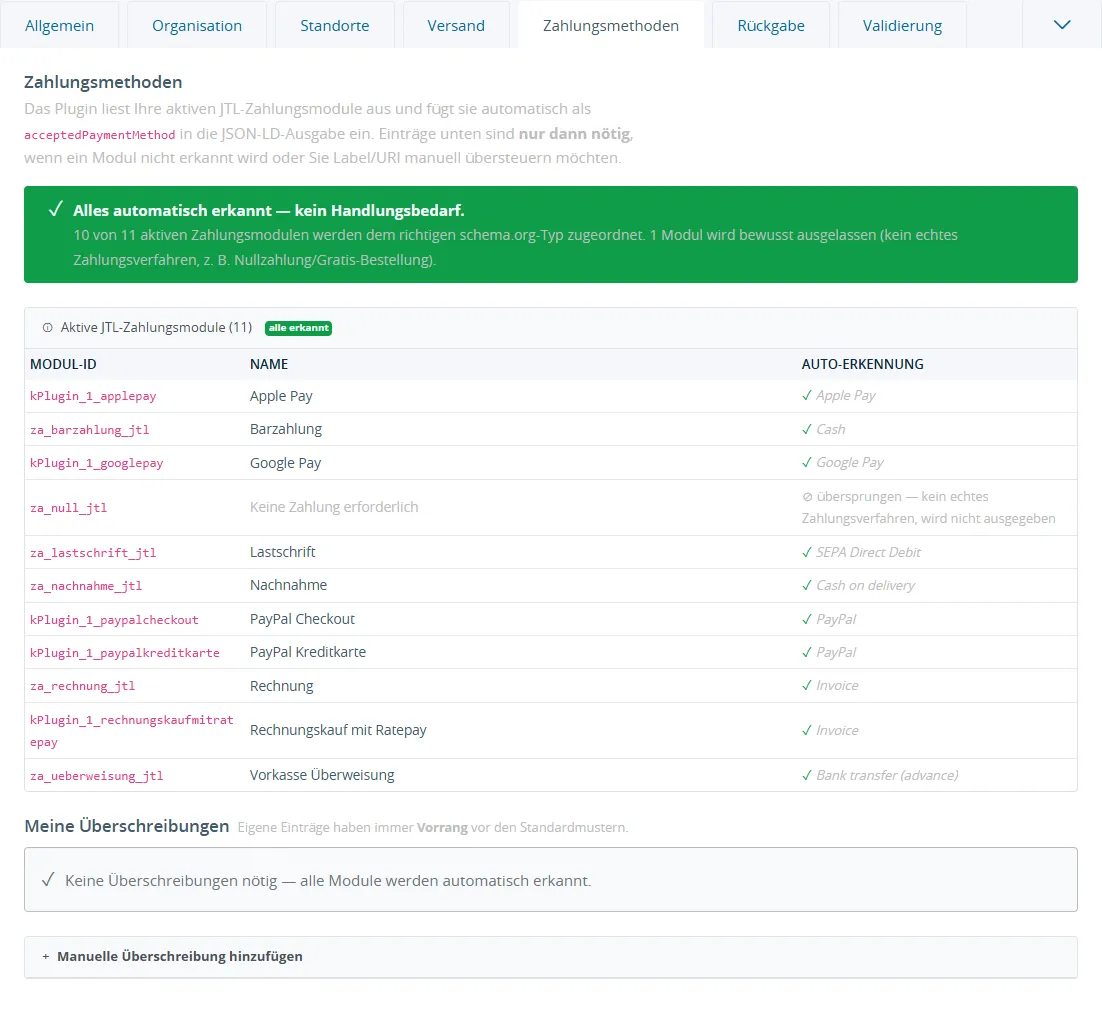Click the name Barzahlung

286,429
